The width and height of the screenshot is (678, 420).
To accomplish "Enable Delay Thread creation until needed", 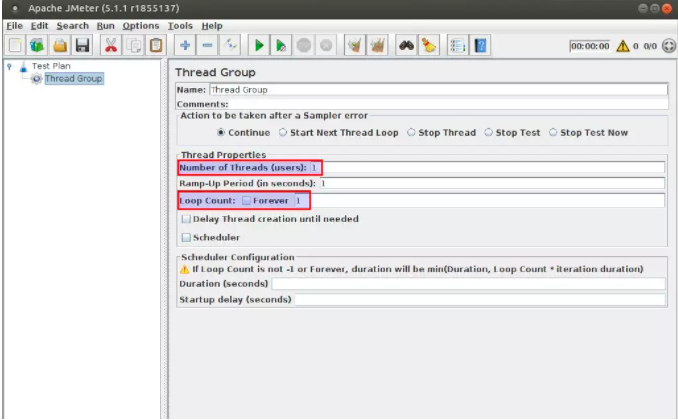I will pos(186,219).
